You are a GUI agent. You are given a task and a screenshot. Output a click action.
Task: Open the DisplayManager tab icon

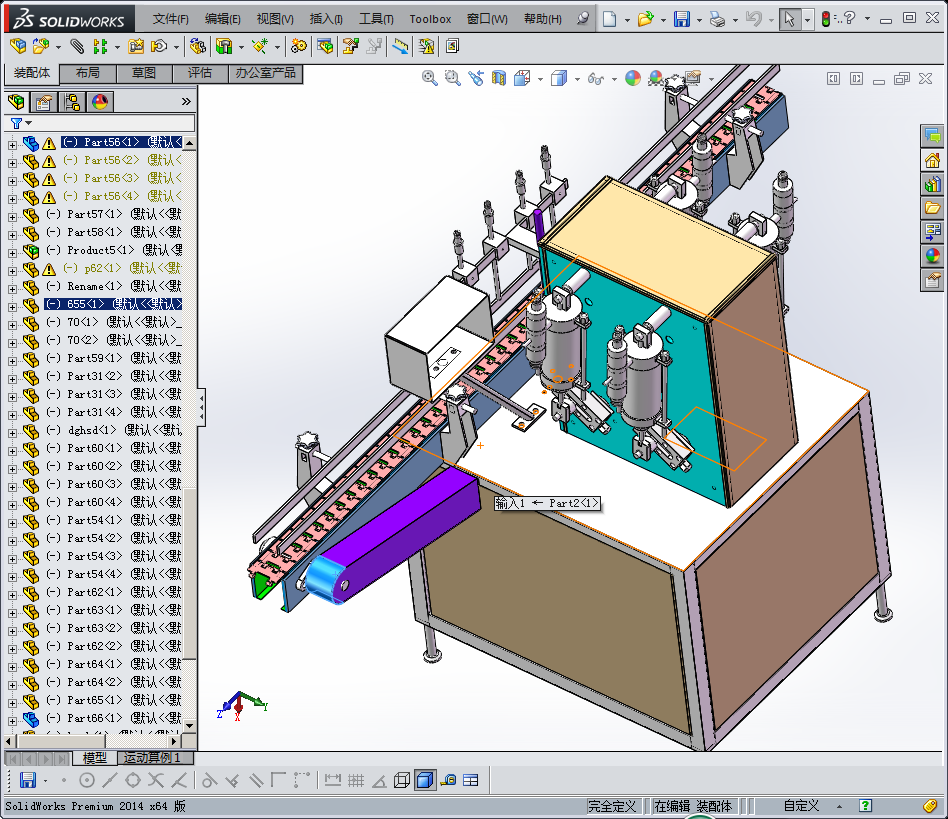(x=99, y=101)
